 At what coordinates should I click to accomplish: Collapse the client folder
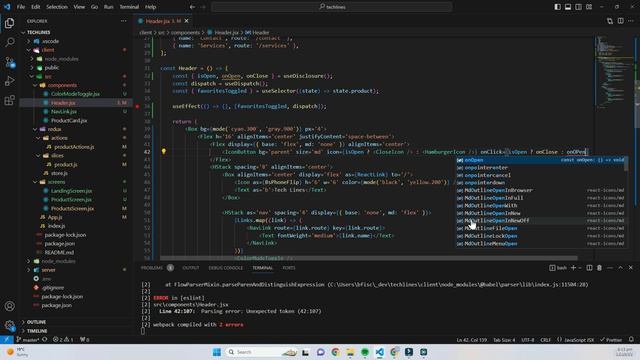point(48,50)
